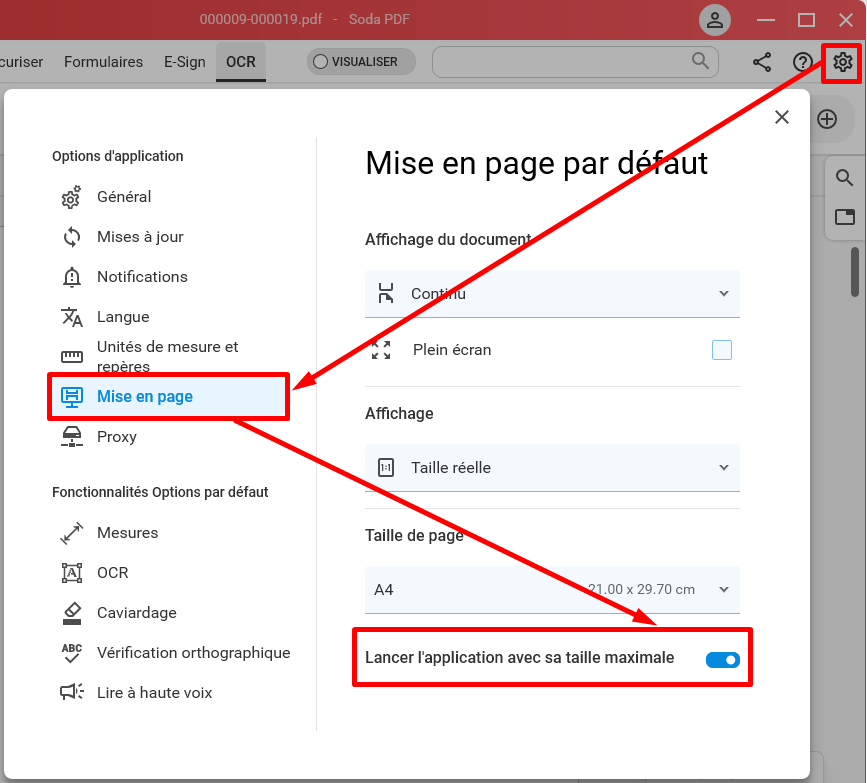
Task: Select the OCR ribbon tab
Action: click(241, 62)
